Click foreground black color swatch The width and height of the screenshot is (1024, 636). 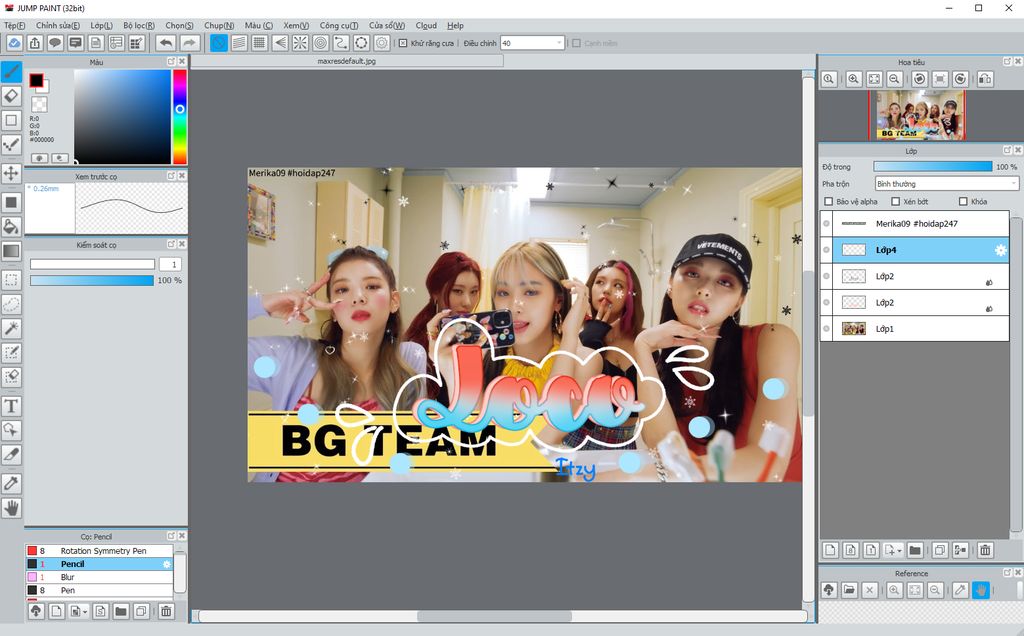pos(36,80)
